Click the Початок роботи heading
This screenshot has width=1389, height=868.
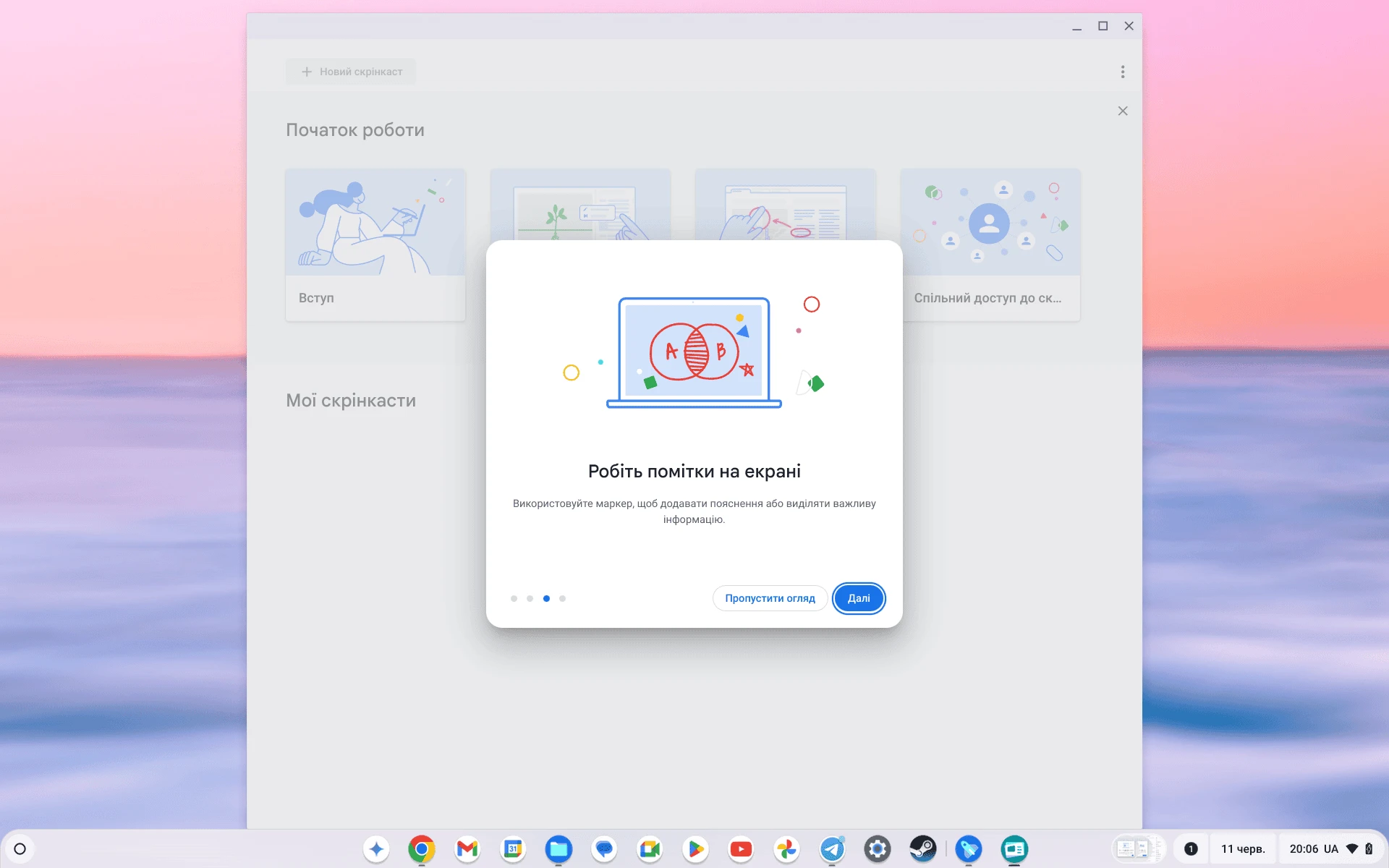[355, 130]
